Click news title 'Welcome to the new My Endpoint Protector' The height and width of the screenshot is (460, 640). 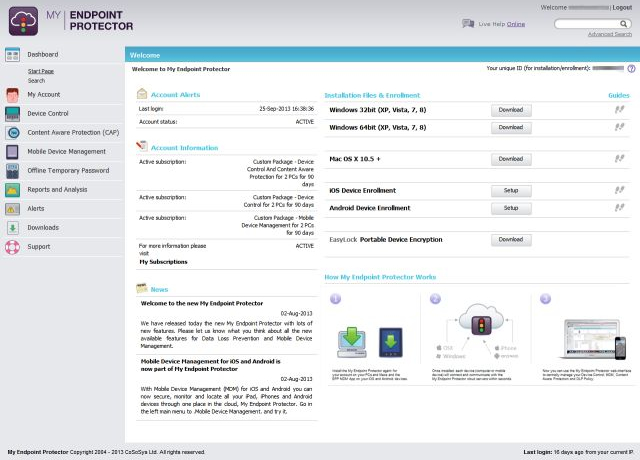pos(202,303)
